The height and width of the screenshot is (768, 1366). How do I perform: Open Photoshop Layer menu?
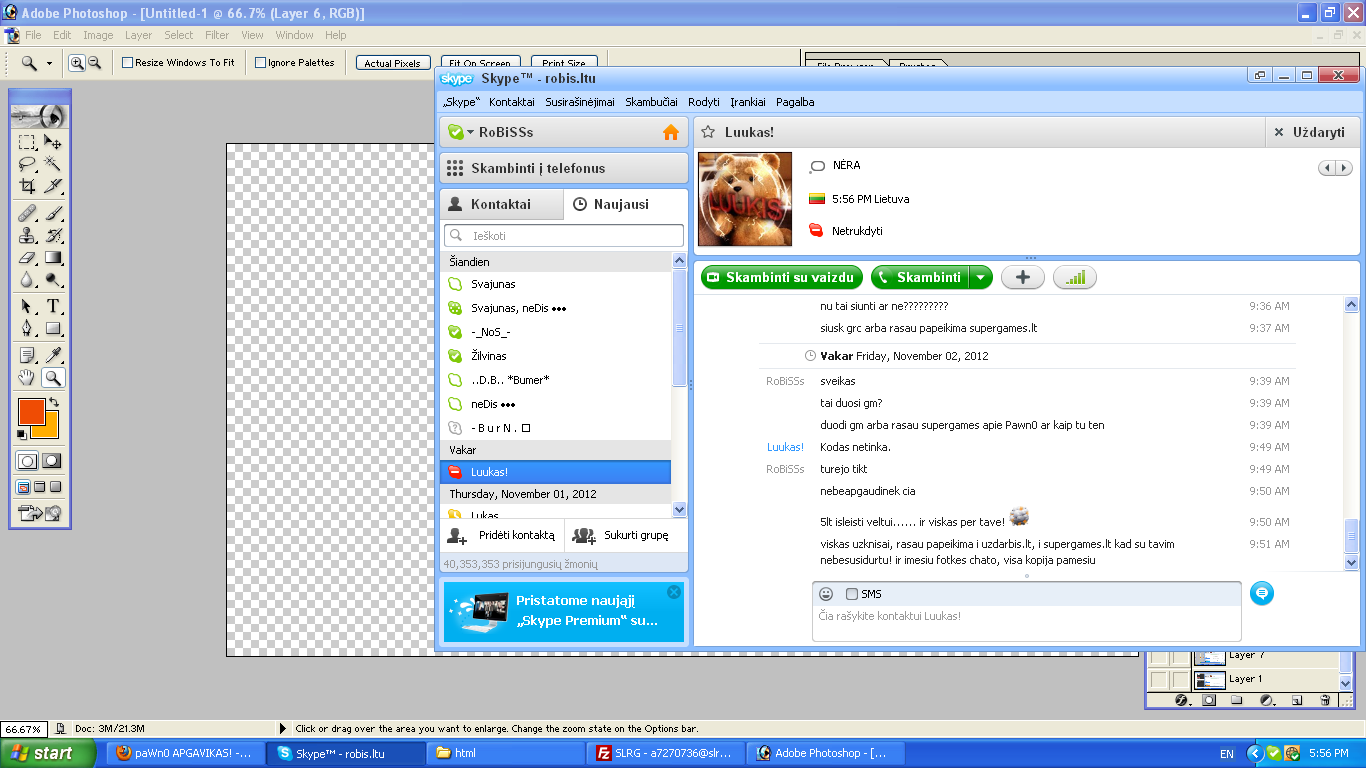(139, 35)
